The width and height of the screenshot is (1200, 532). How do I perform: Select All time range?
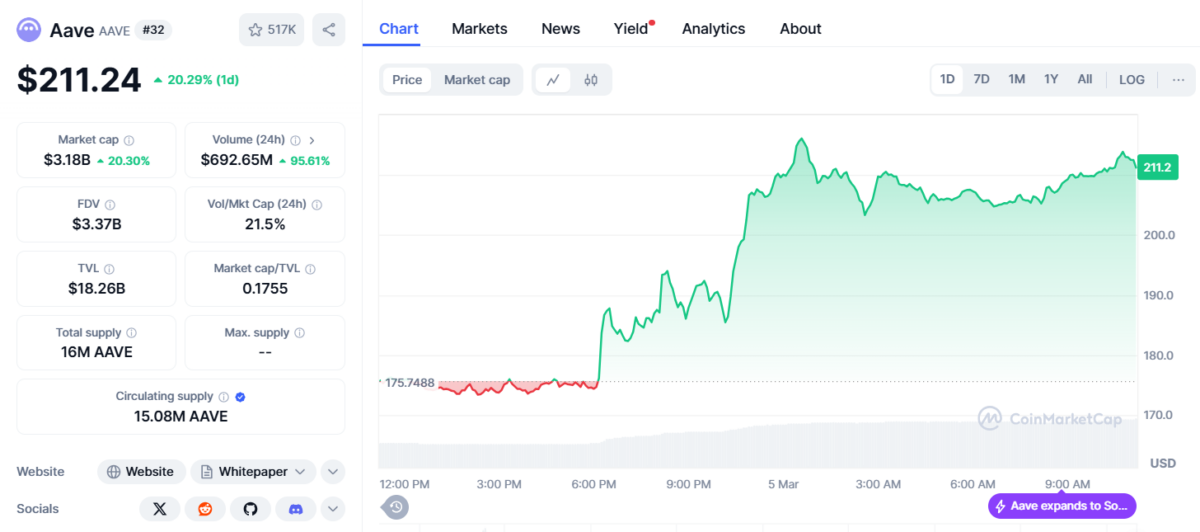tap(1085, 79)
